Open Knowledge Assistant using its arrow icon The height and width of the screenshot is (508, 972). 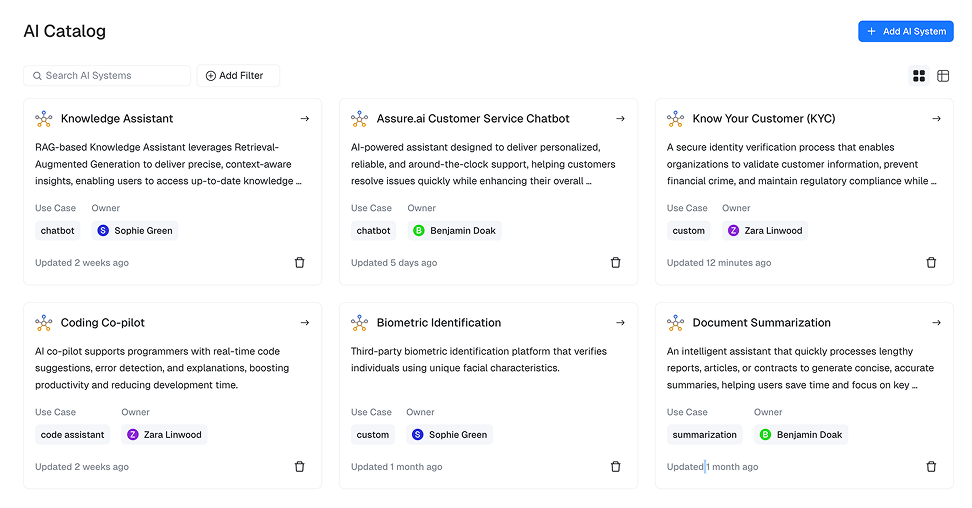pos(304,119)
